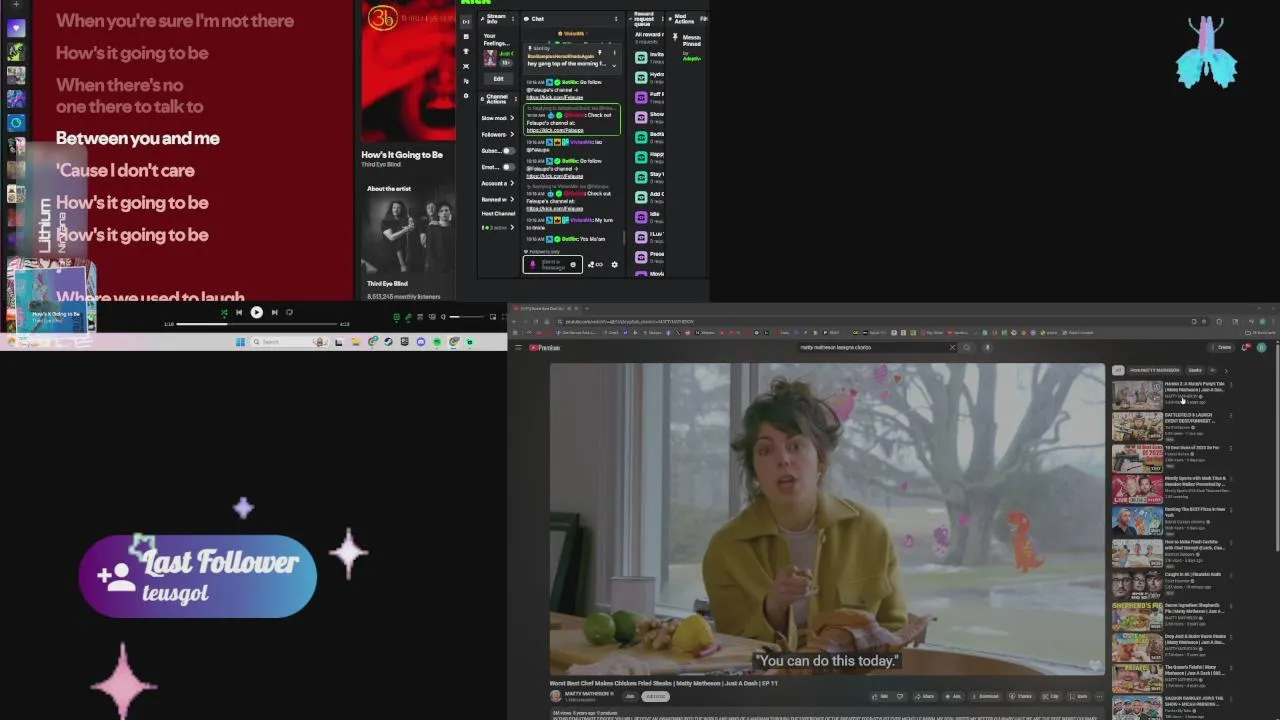
Task: Select the From Matty Matheson chip
Action: [1154, 370]
